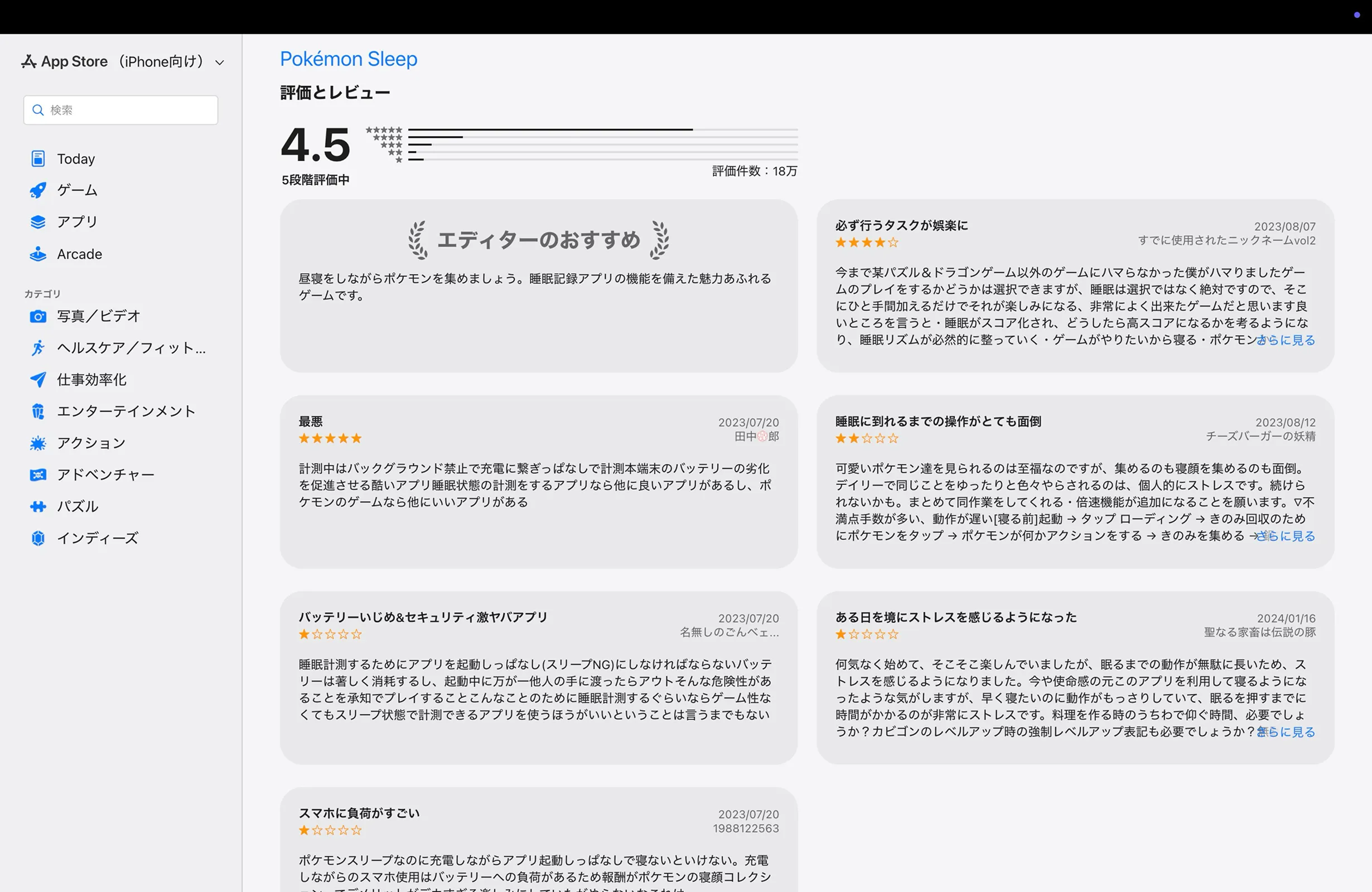Click the four-star rating on 必ず行うタスク review

[x=867, y=243]
